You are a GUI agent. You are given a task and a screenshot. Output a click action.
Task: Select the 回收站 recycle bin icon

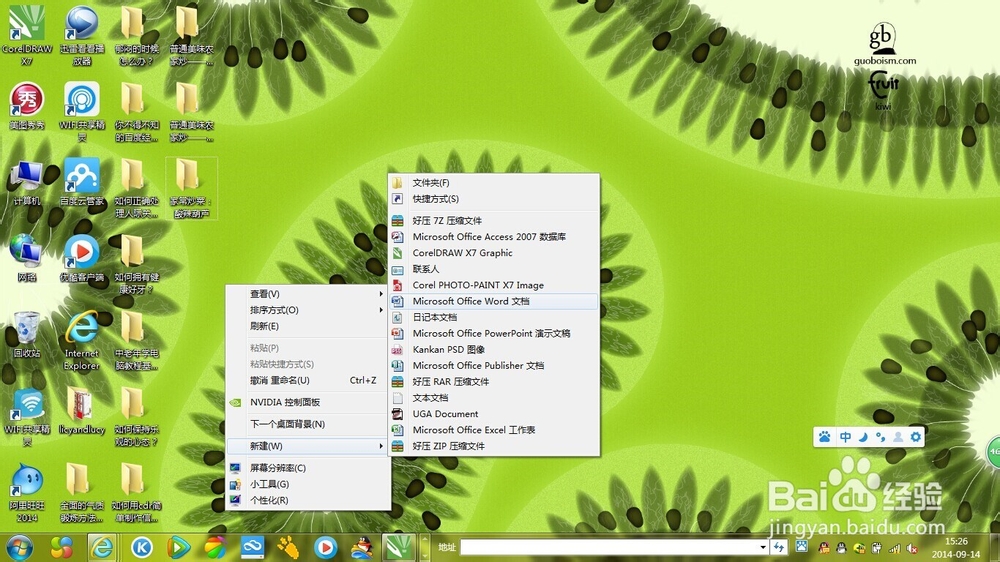tap(27, 335)
